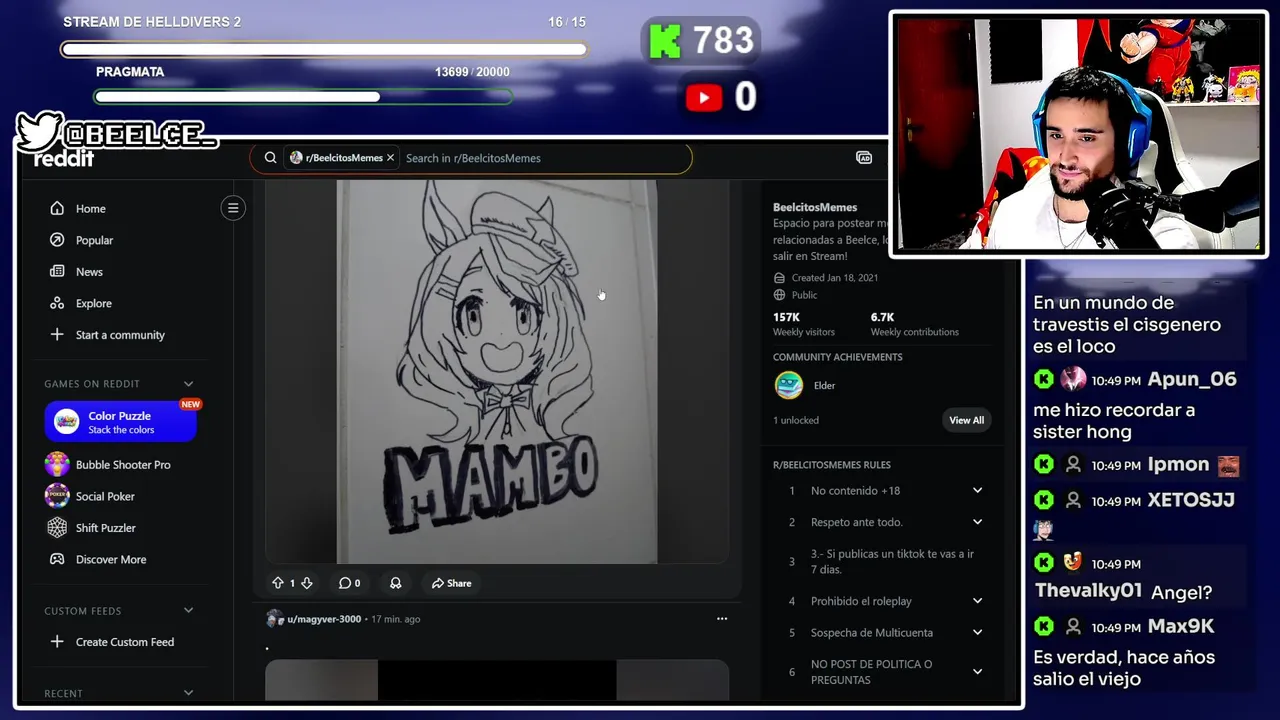Image resolution: width=1280 pixels, height=720 pixels.
Task: Collapse the Custom Feeds section
Action: (x=188, y=611)
